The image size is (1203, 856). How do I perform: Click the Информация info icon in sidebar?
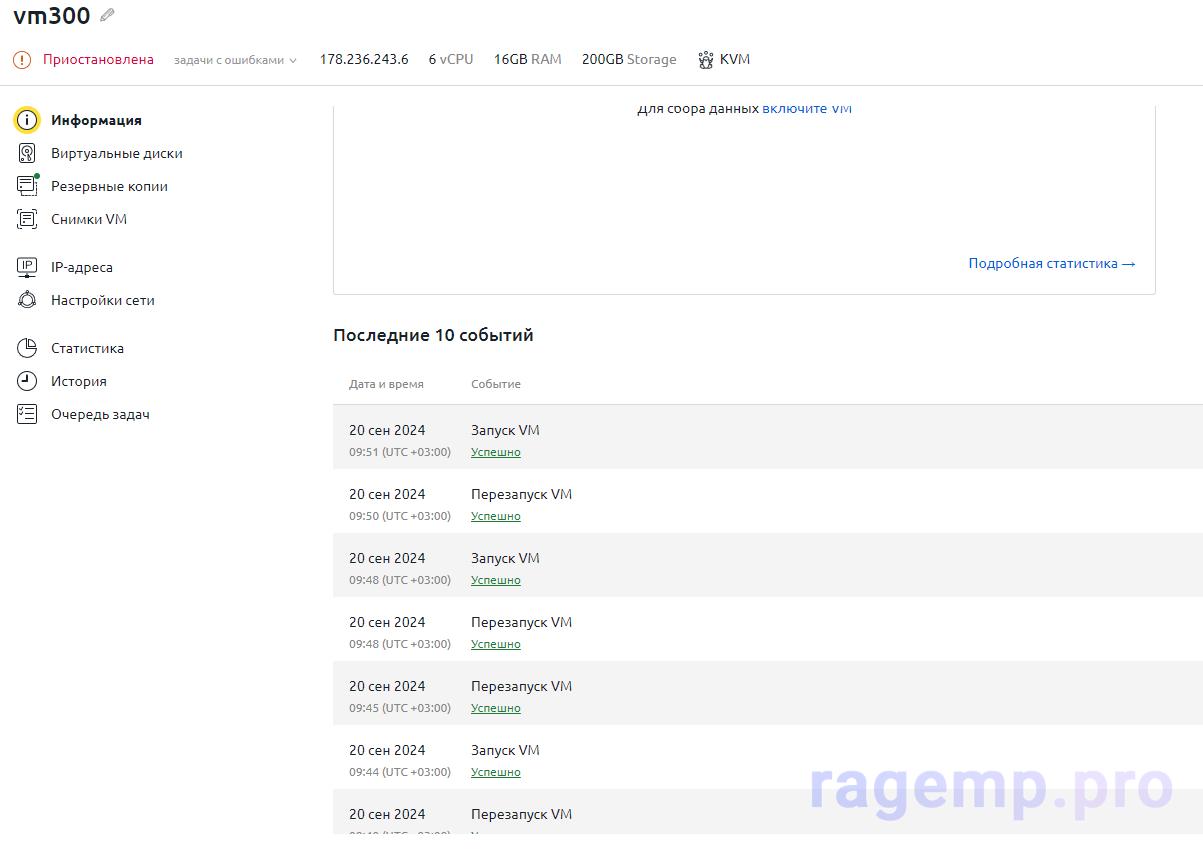tap(27, 120)
